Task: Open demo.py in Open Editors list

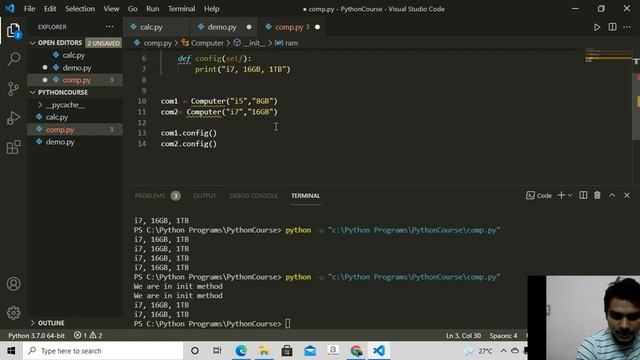Action: [77, 68]
